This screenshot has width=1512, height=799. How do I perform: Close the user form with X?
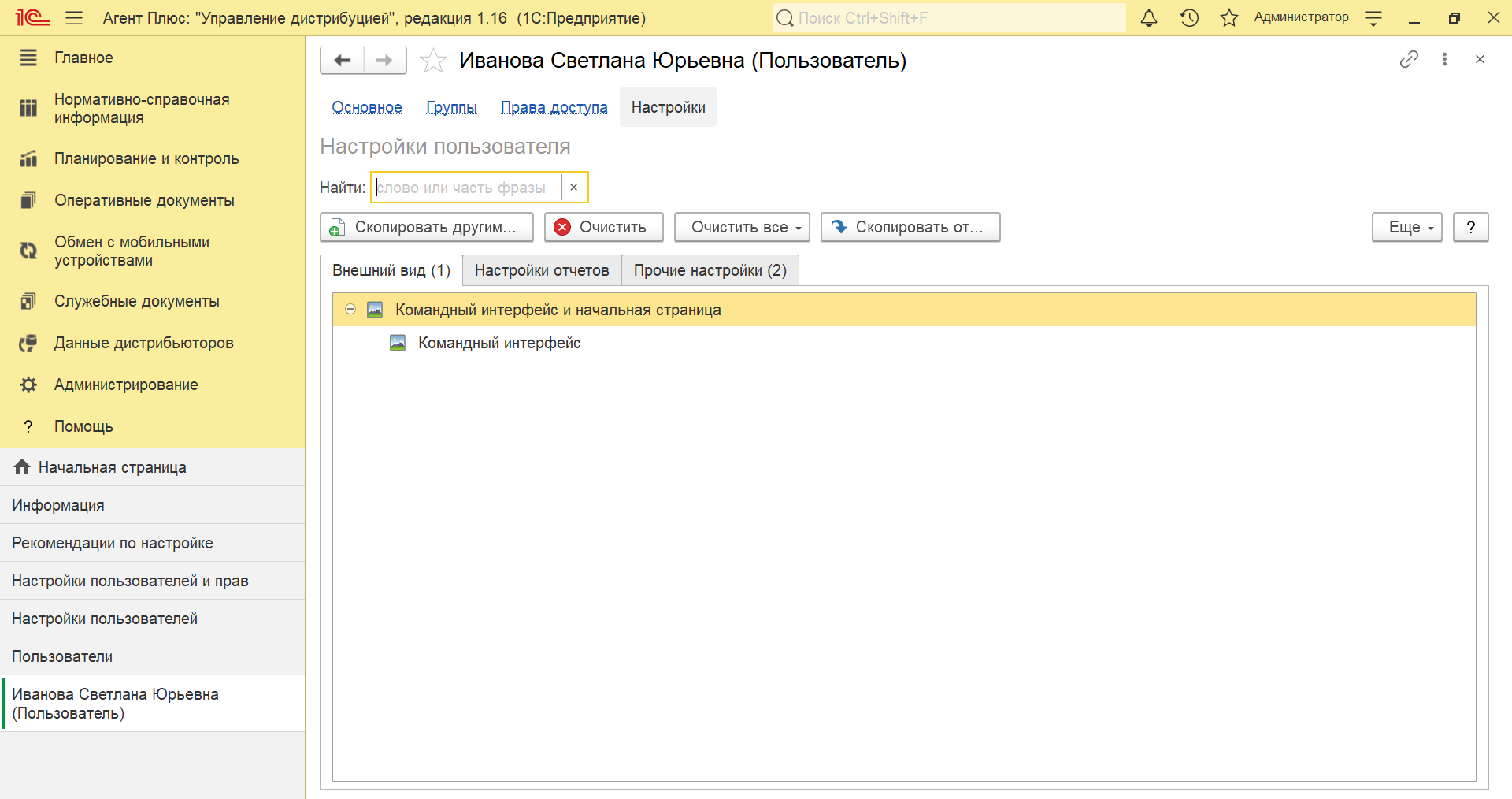click(x=1480, y=59)
